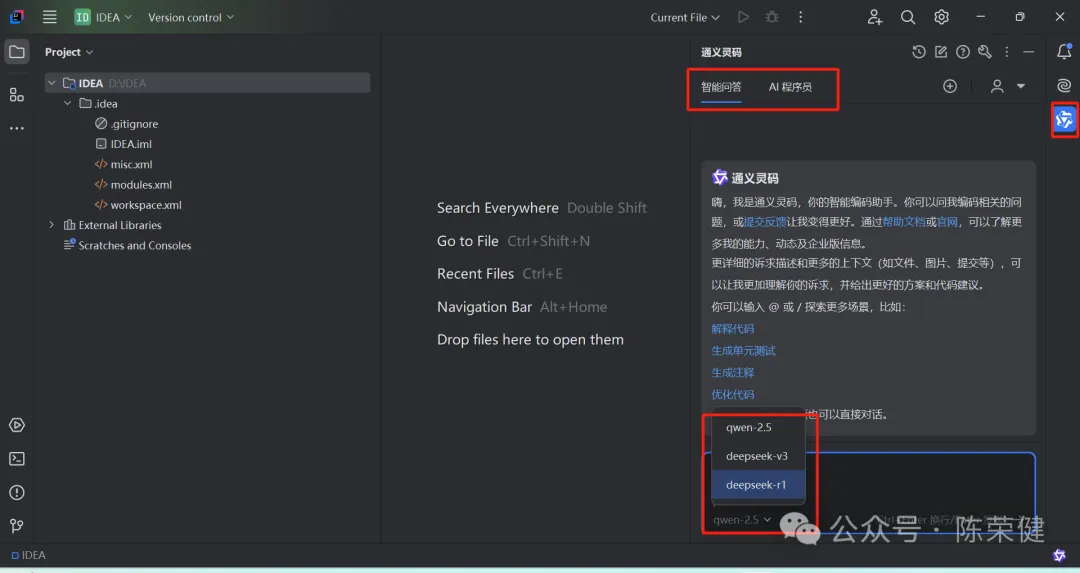Select qwen-2.5 model option
Image resolution: width=1080 pixels, height=573 pixels.
[x=758, y=428]
